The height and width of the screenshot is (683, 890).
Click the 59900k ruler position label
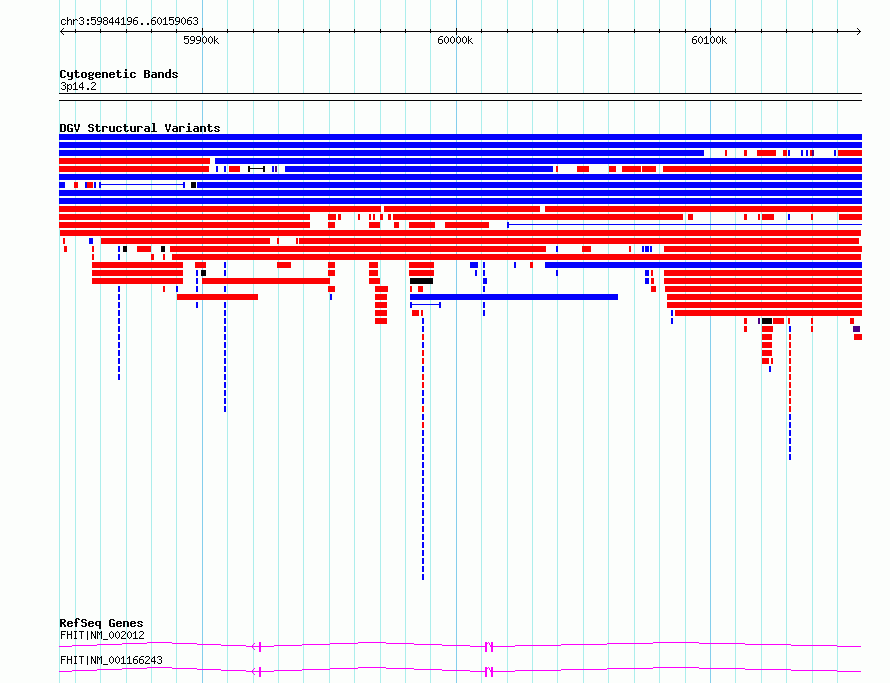(201, 40)
